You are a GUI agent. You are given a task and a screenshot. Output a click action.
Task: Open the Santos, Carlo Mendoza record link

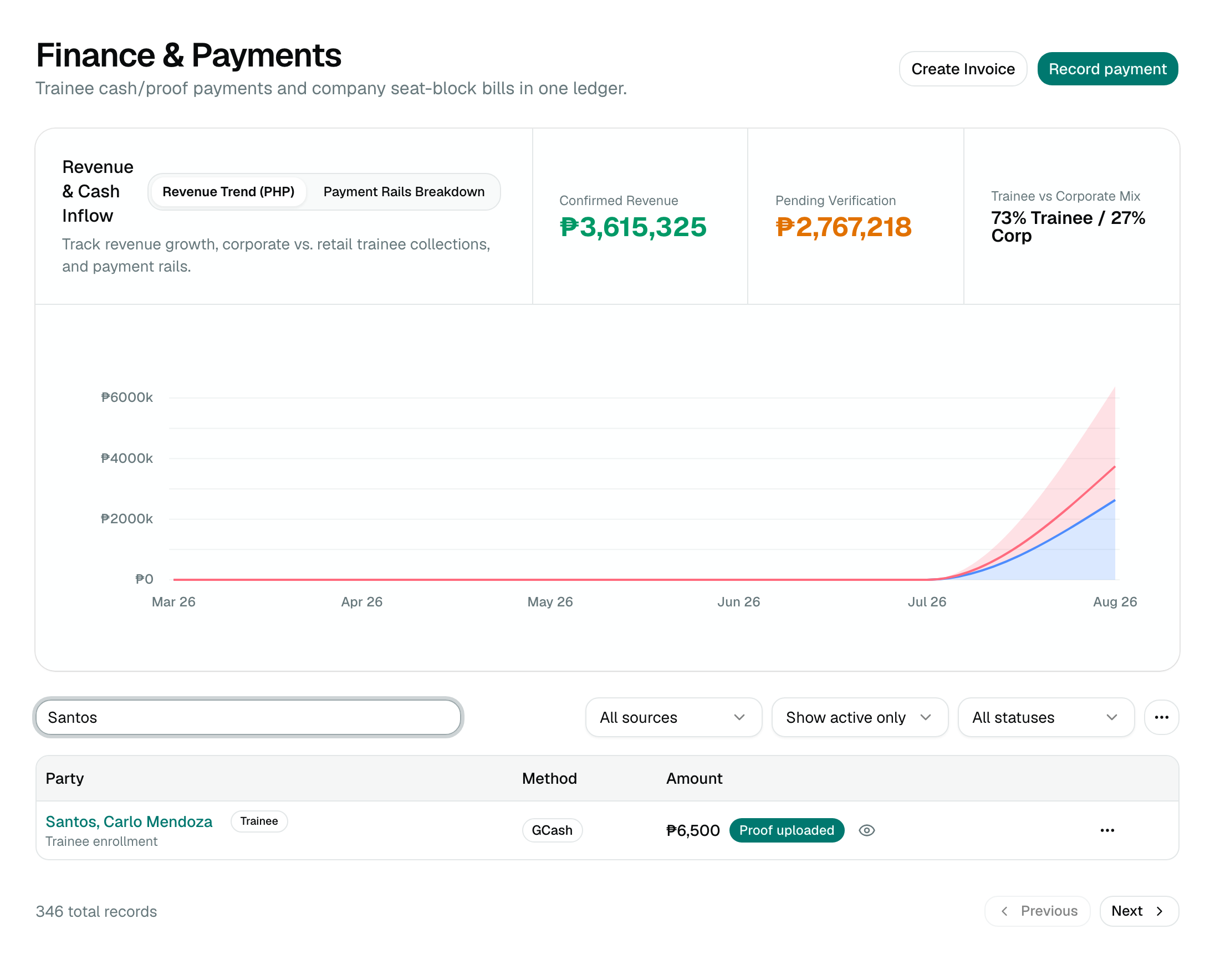pyautogui.click(x=129, y=821)
